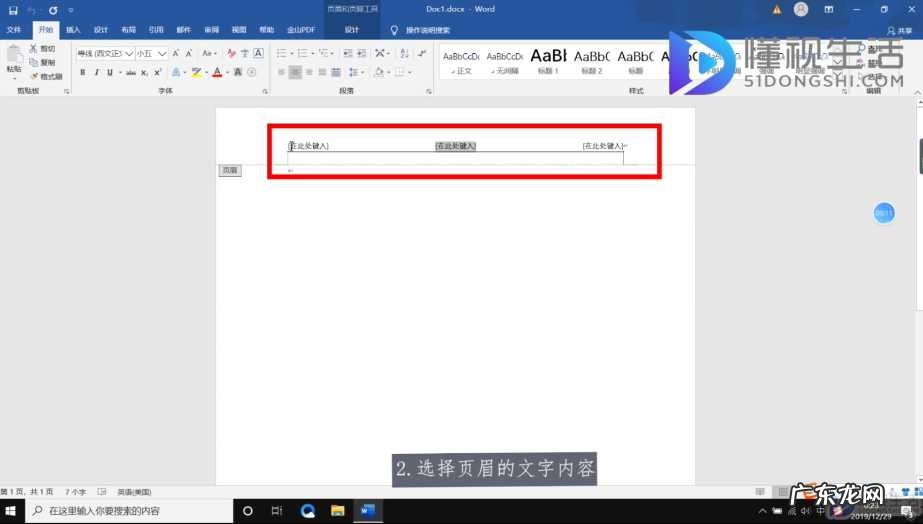Switch to the References (引用) tab
Image resolution: width=923 pixels, height=524 pixels.
click(156, 29)
